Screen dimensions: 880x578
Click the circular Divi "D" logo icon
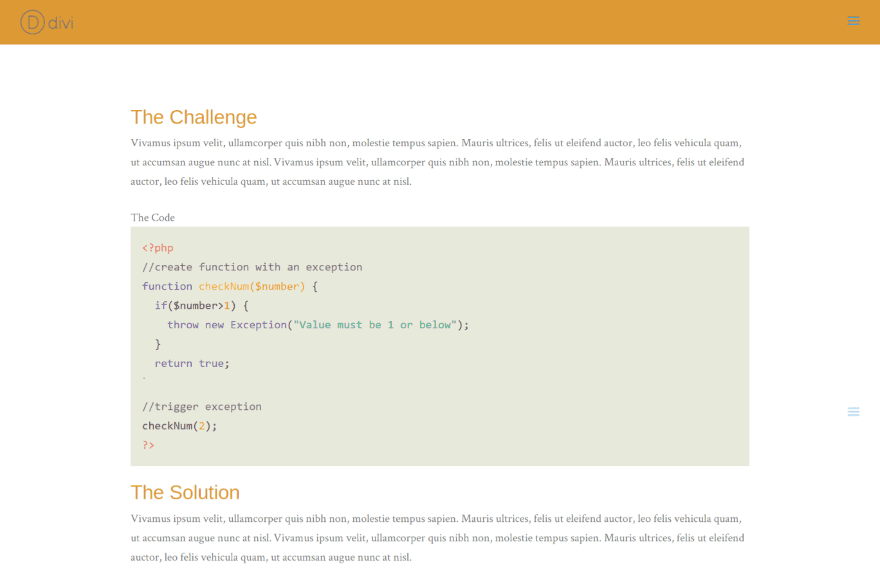tap(33, 22)
